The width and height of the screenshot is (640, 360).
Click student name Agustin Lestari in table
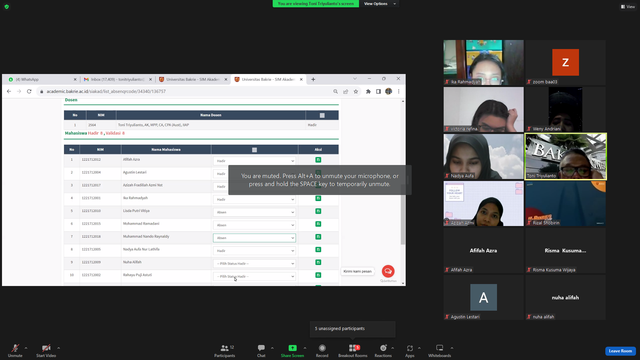point(134,172)
